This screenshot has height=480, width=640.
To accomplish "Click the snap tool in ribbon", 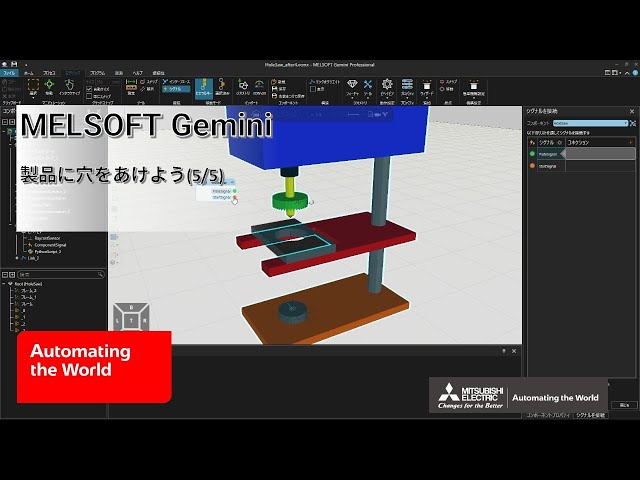I will click(149, 82).
